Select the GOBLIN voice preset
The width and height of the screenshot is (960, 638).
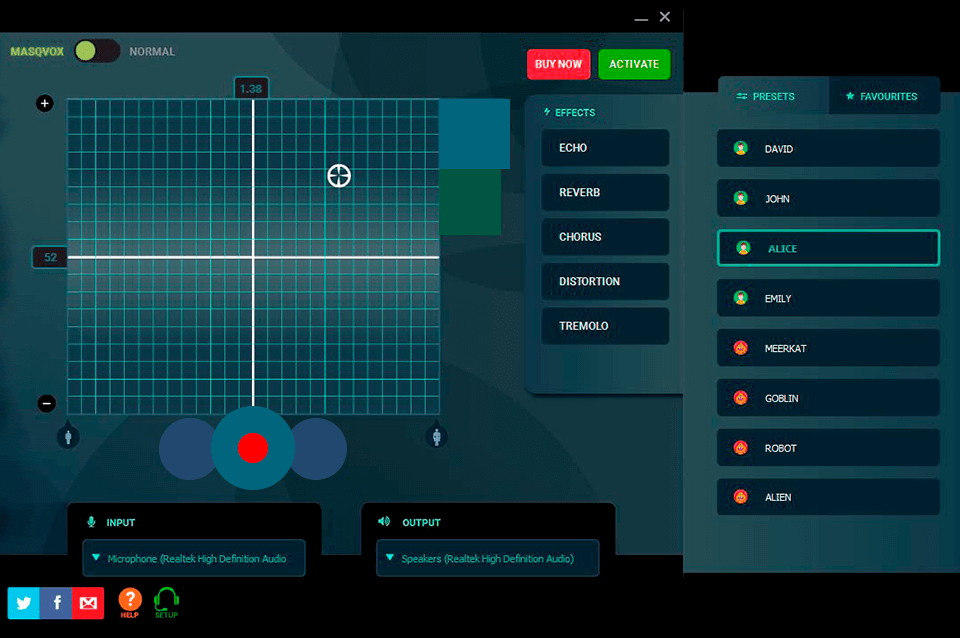tap(828, 398)
